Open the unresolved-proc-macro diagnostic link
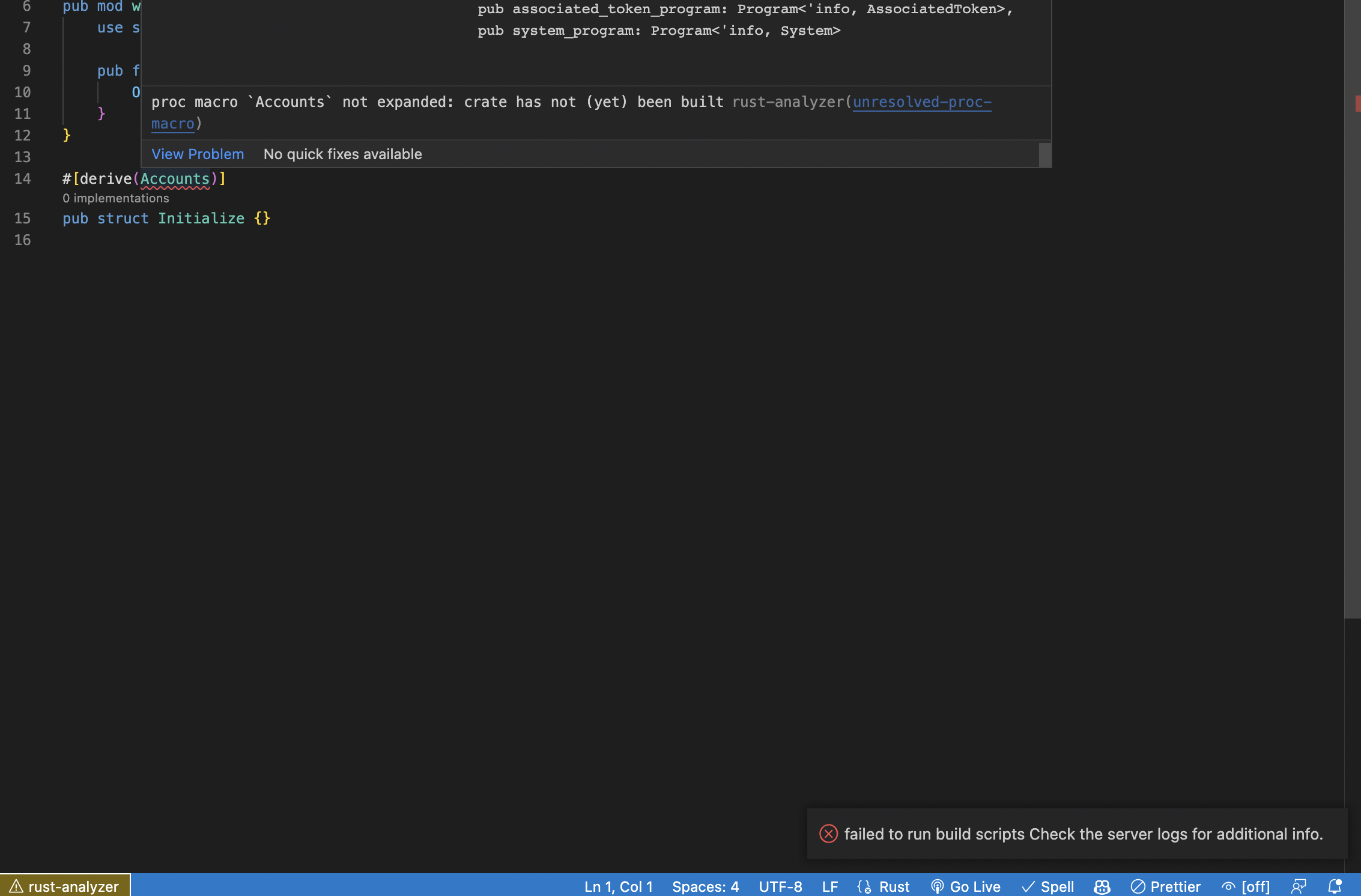This screenshot has height=896, width=1361. [x=921, y=102]
